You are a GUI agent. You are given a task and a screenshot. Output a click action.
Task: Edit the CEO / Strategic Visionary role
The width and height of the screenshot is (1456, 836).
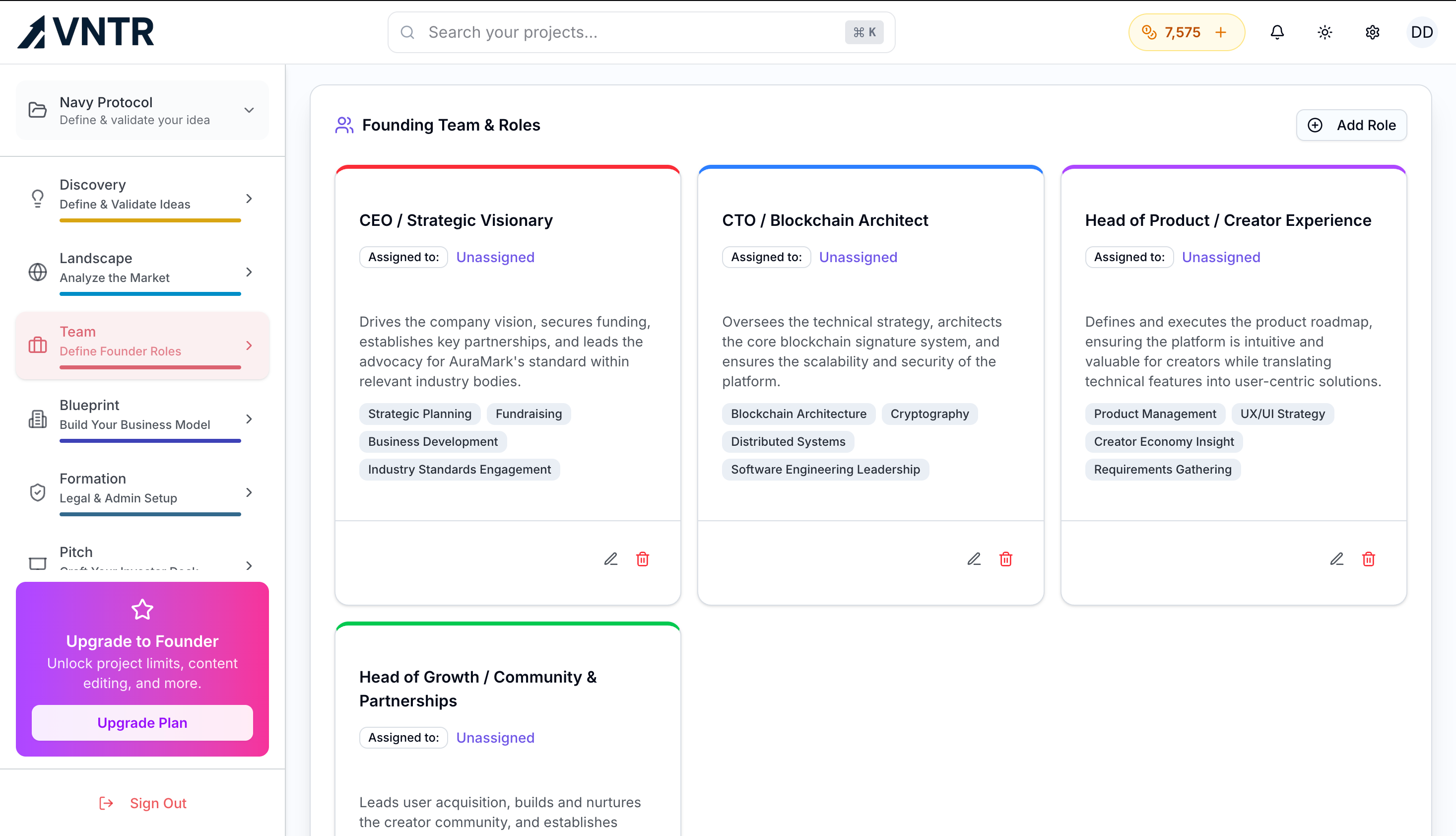pyautogui.click(x=610, y=558)
